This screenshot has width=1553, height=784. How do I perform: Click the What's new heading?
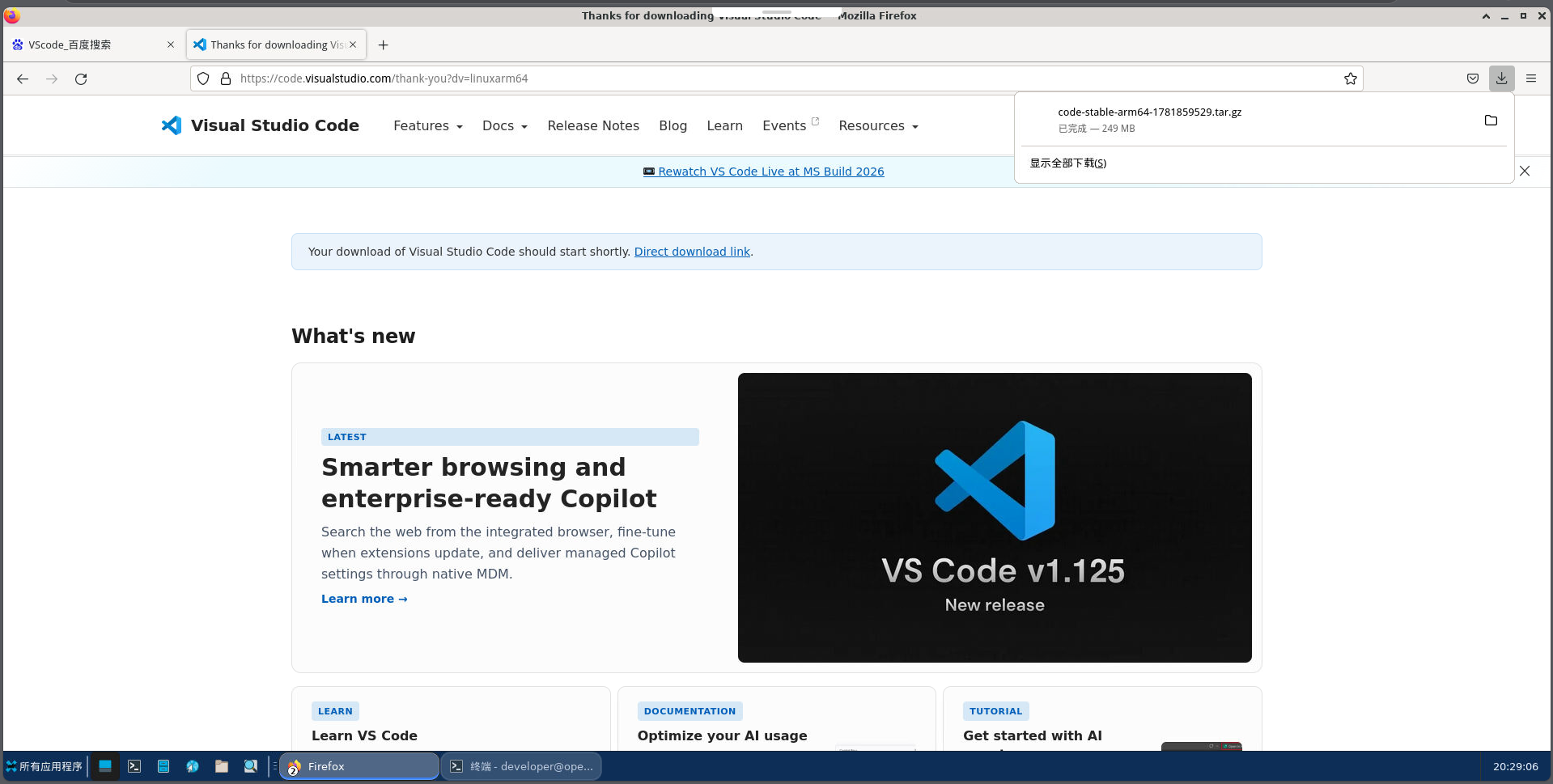click(353, 337)
